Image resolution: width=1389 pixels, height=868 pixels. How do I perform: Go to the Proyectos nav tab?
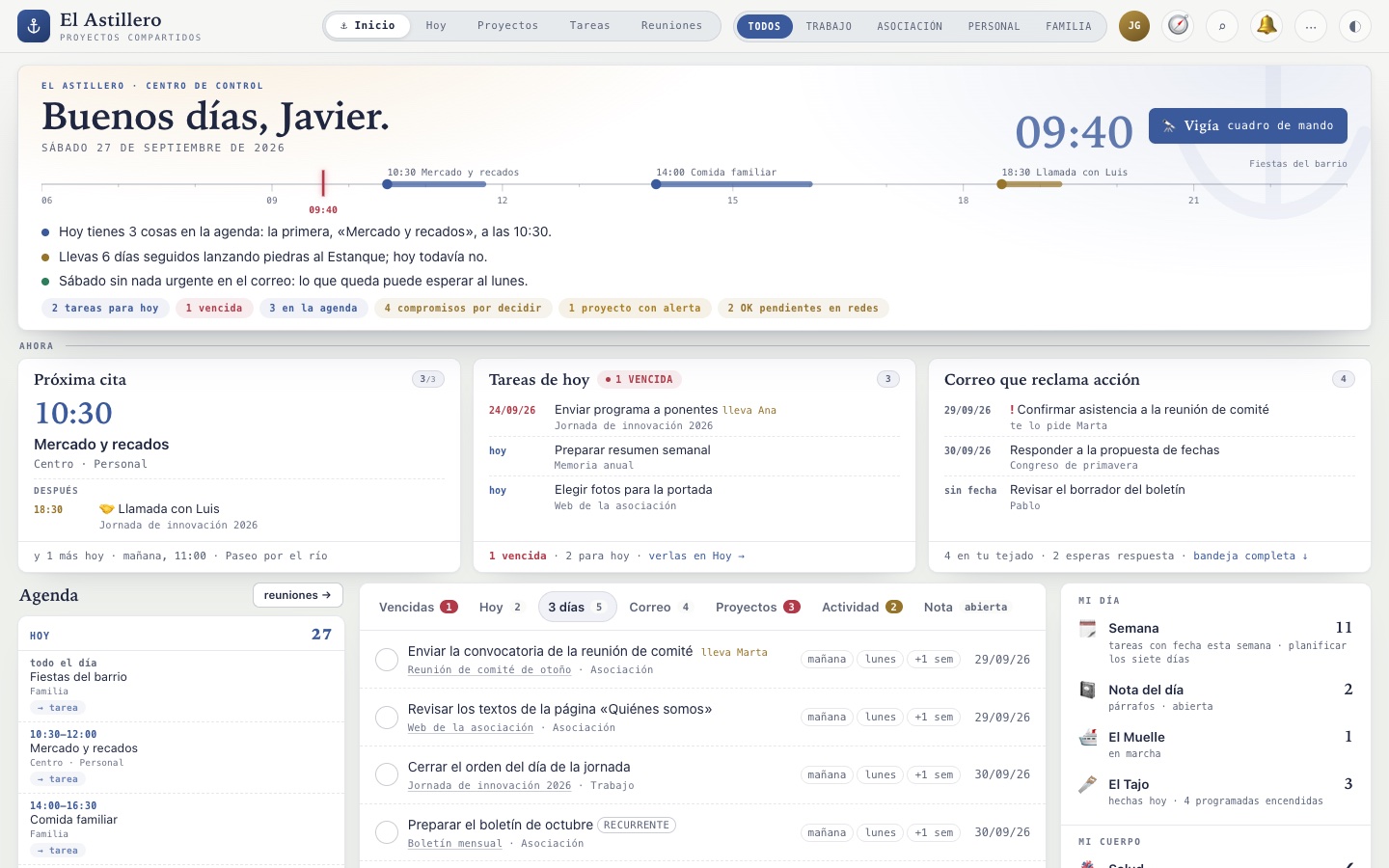507,26
